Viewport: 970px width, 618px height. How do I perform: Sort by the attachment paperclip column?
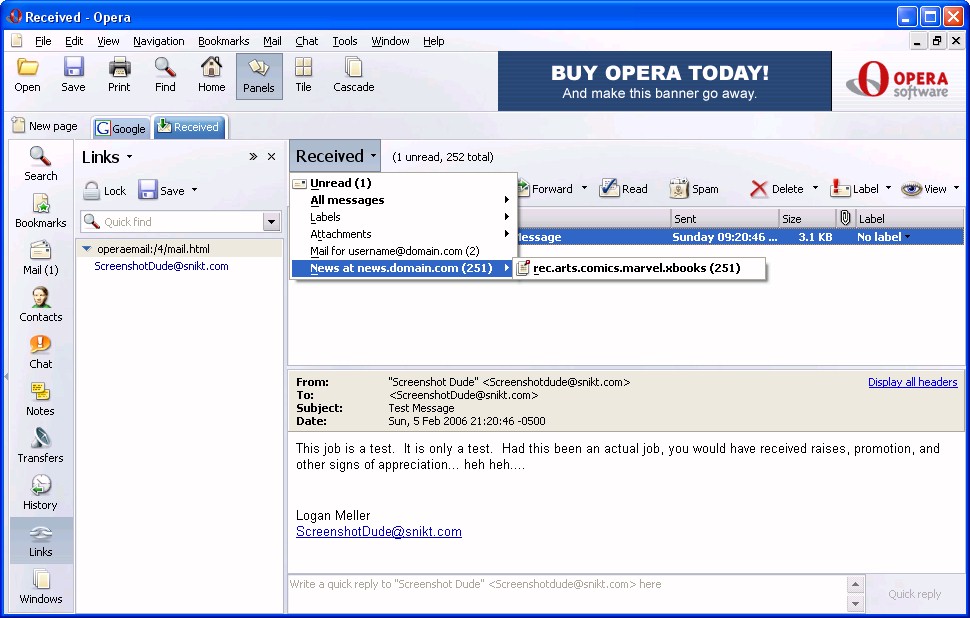845,218
